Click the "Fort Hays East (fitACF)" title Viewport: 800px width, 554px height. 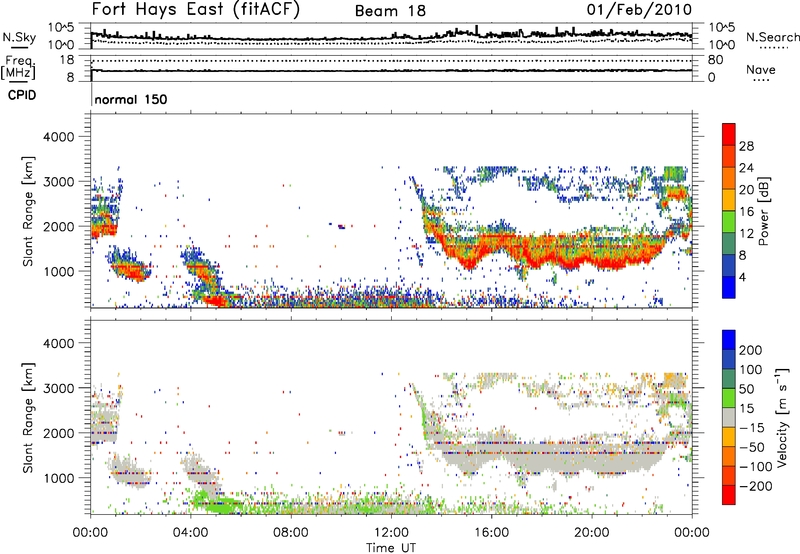coord(195,9)
